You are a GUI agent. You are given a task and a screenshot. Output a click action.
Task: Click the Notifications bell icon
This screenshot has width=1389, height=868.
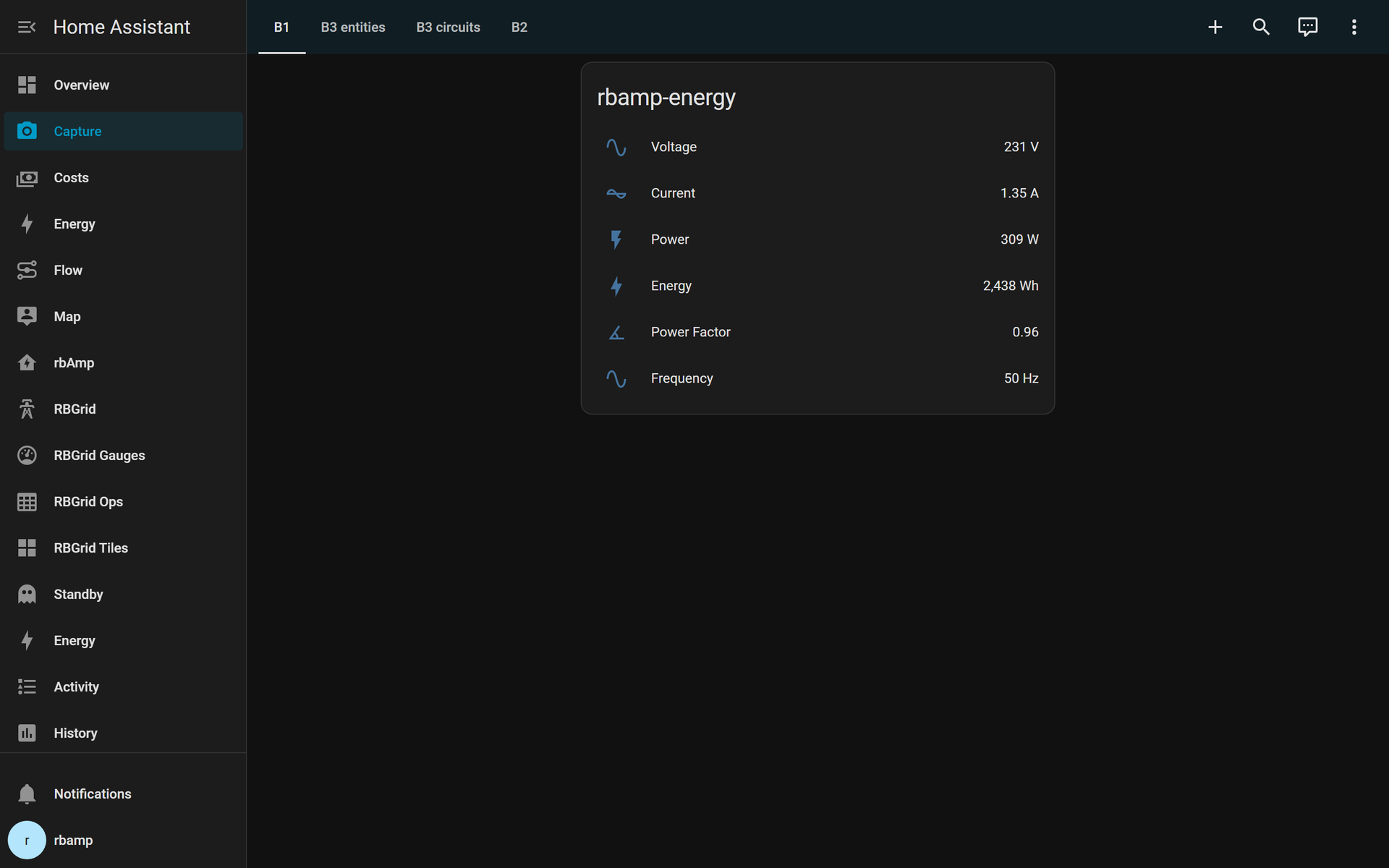[27, 794]
